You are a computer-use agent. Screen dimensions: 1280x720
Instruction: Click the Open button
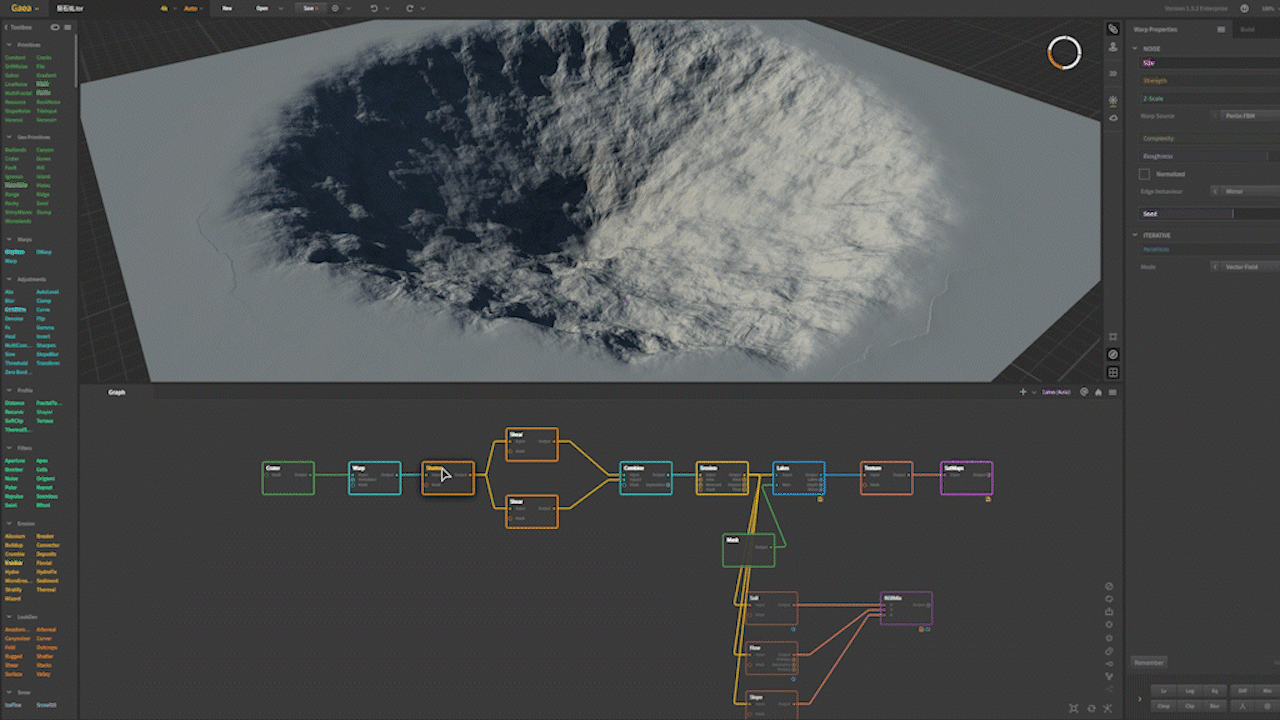click(262, 7)
